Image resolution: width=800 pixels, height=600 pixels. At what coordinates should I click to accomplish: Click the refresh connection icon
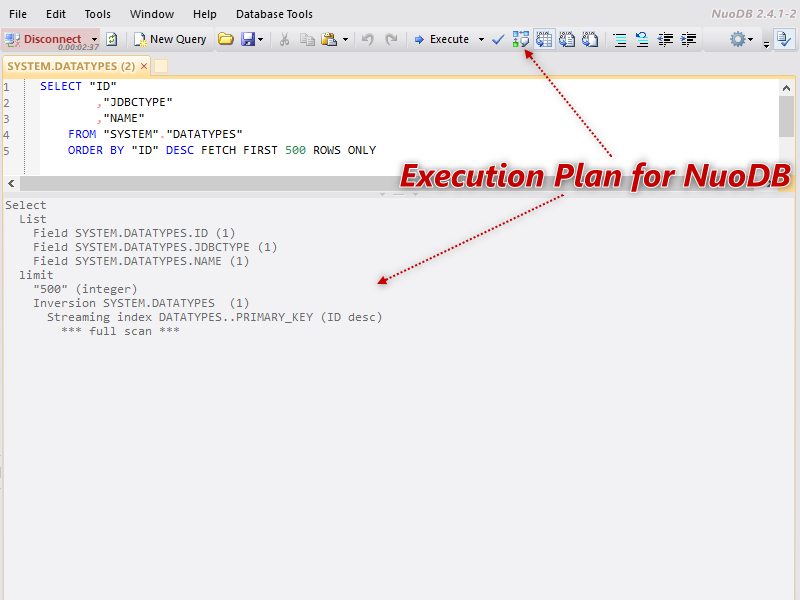[112, 39]
